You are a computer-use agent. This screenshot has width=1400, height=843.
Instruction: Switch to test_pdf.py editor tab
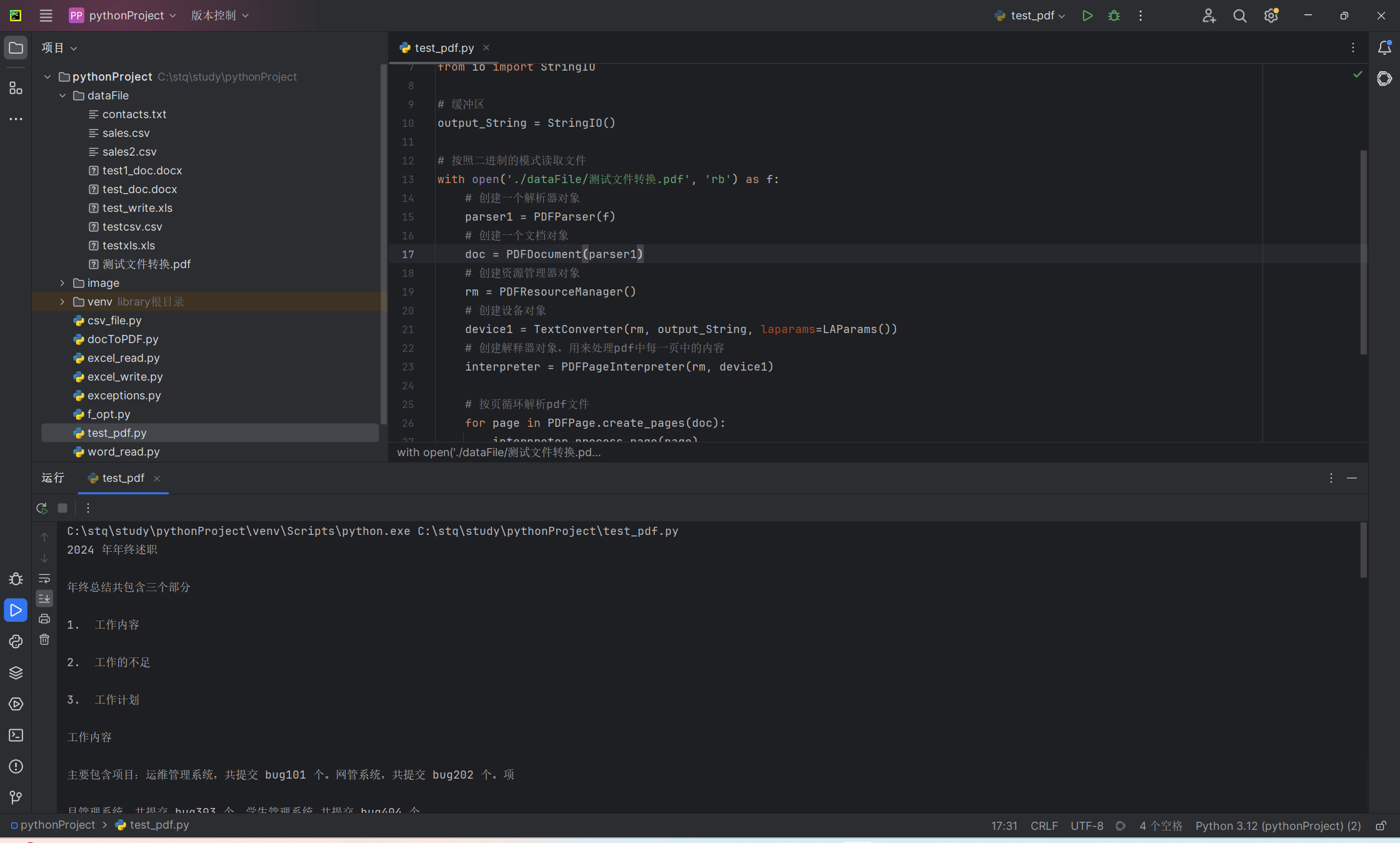(x=444, y=47)
